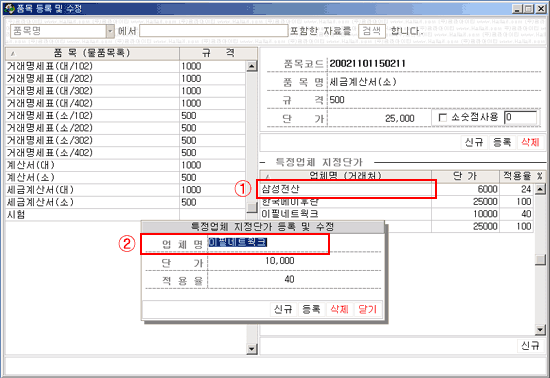Click item panel 신규 button
This screenshot has width=550, height=378.
tap(474, 142)
